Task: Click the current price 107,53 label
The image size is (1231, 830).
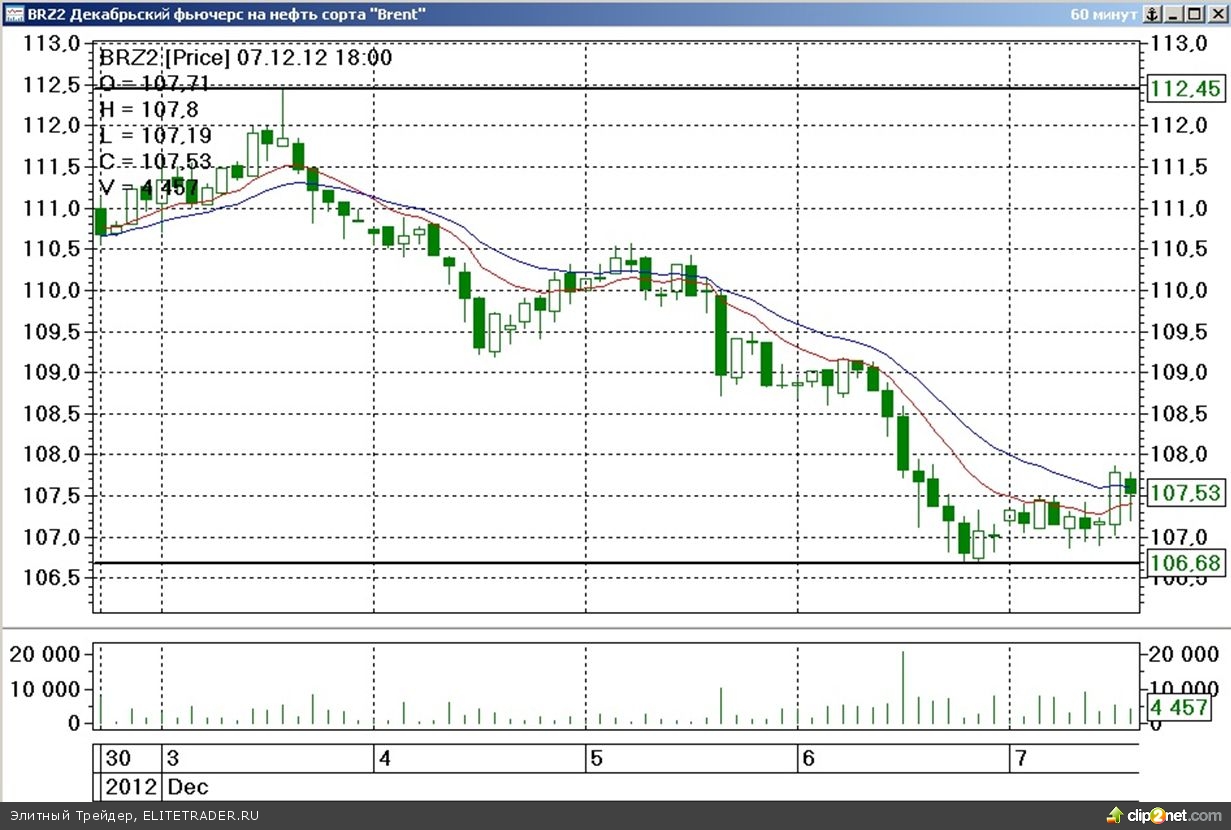Action: point(1185,493)
